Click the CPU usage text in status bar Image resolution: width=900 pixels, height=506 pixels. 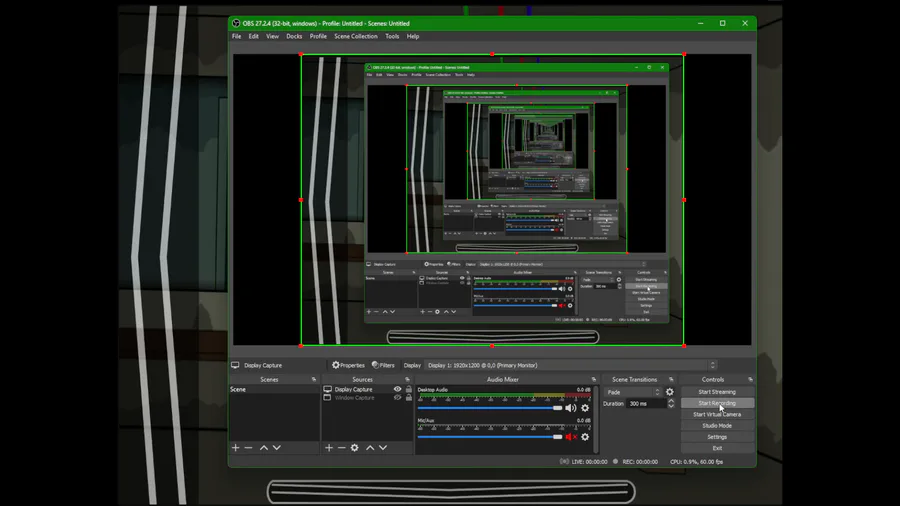[x=696, y=461]
